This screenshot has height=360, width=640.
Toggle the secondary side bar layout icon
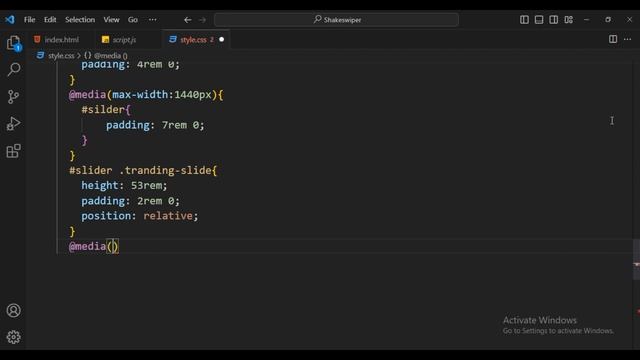tap(554, 20)
